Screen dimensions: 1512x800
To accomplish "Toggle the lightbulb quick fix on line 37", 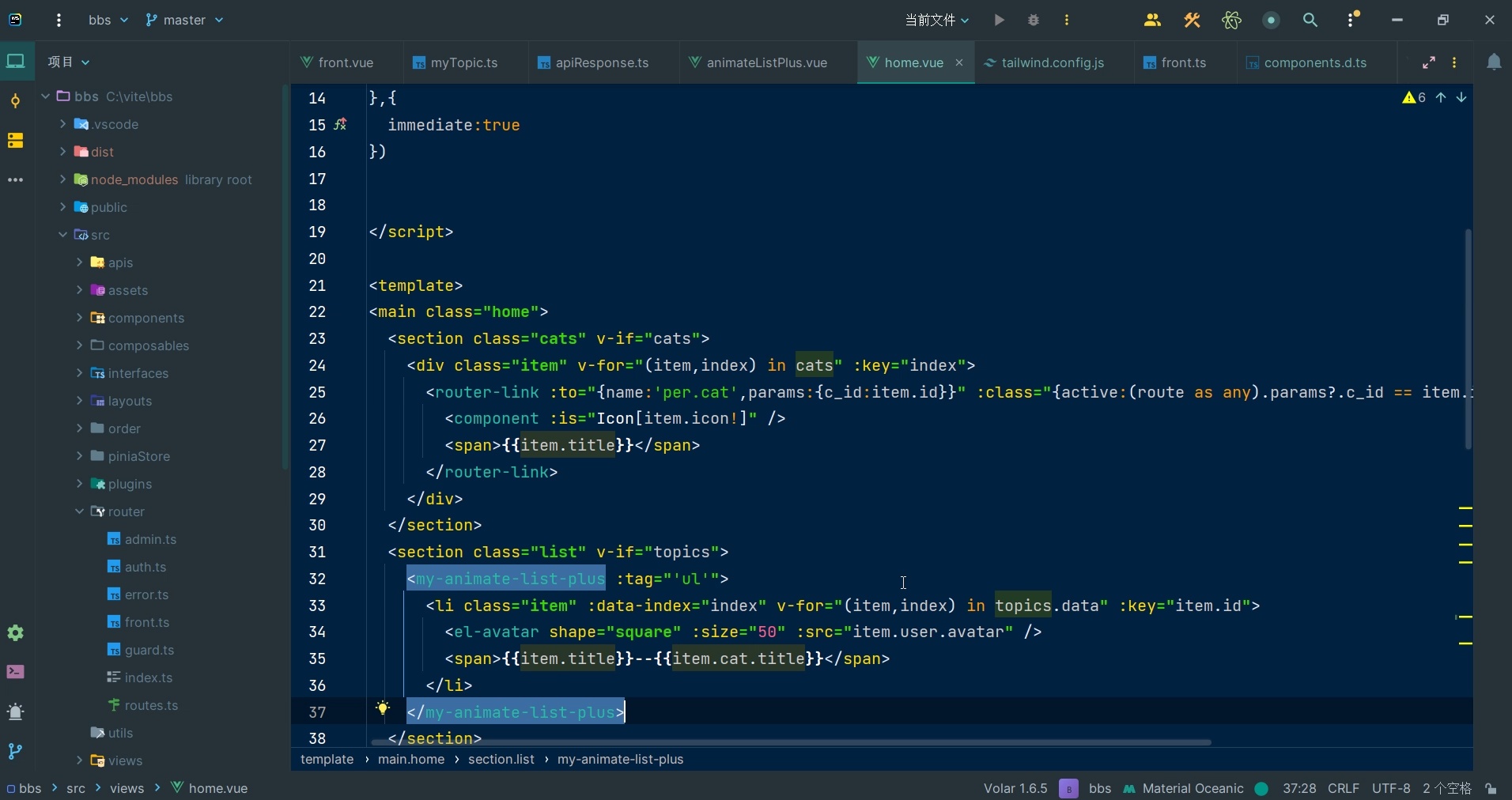I will pos(384,711).
